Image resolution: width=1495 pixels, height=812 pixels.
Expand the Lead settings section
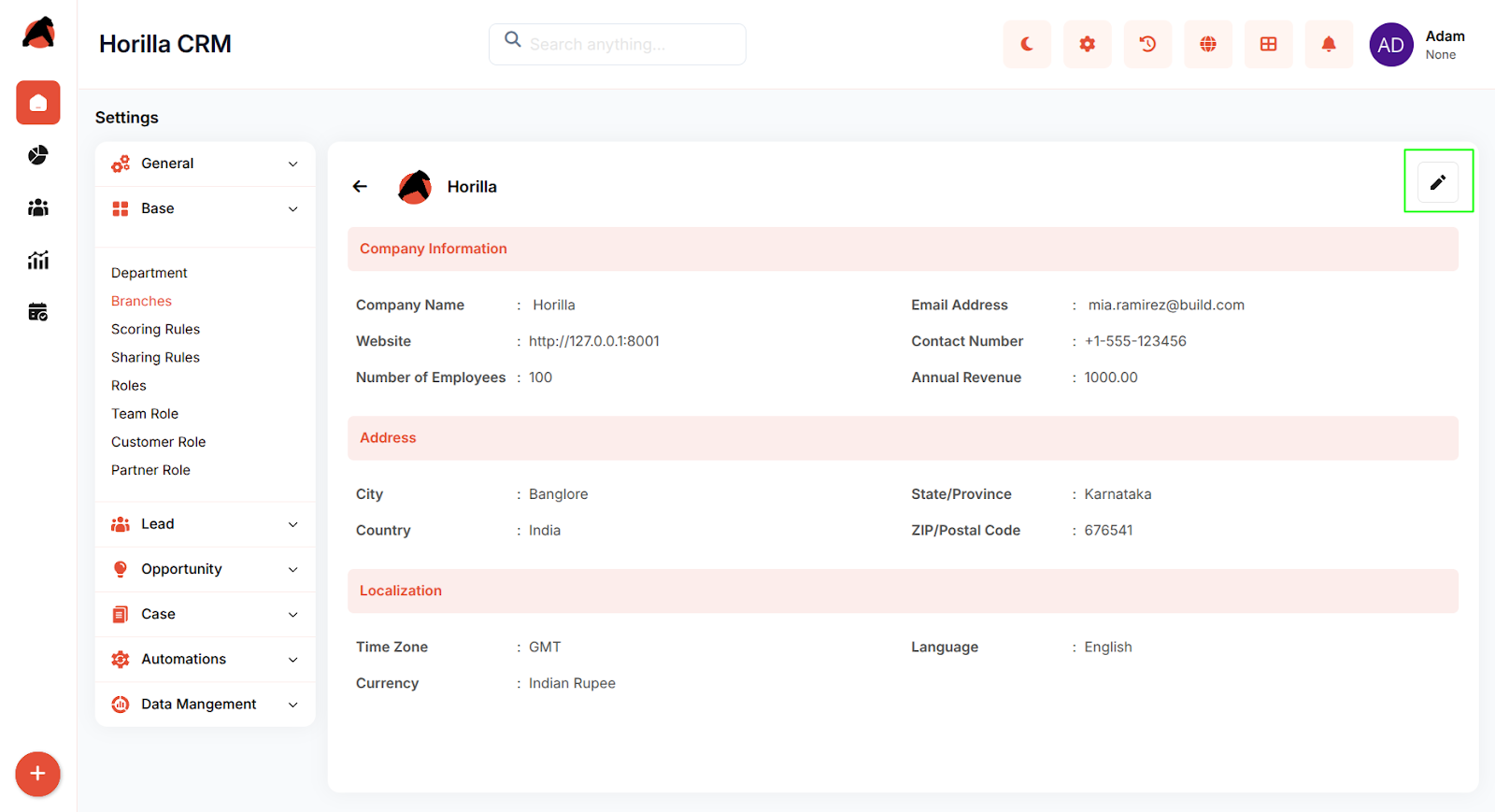click(206, 524)
